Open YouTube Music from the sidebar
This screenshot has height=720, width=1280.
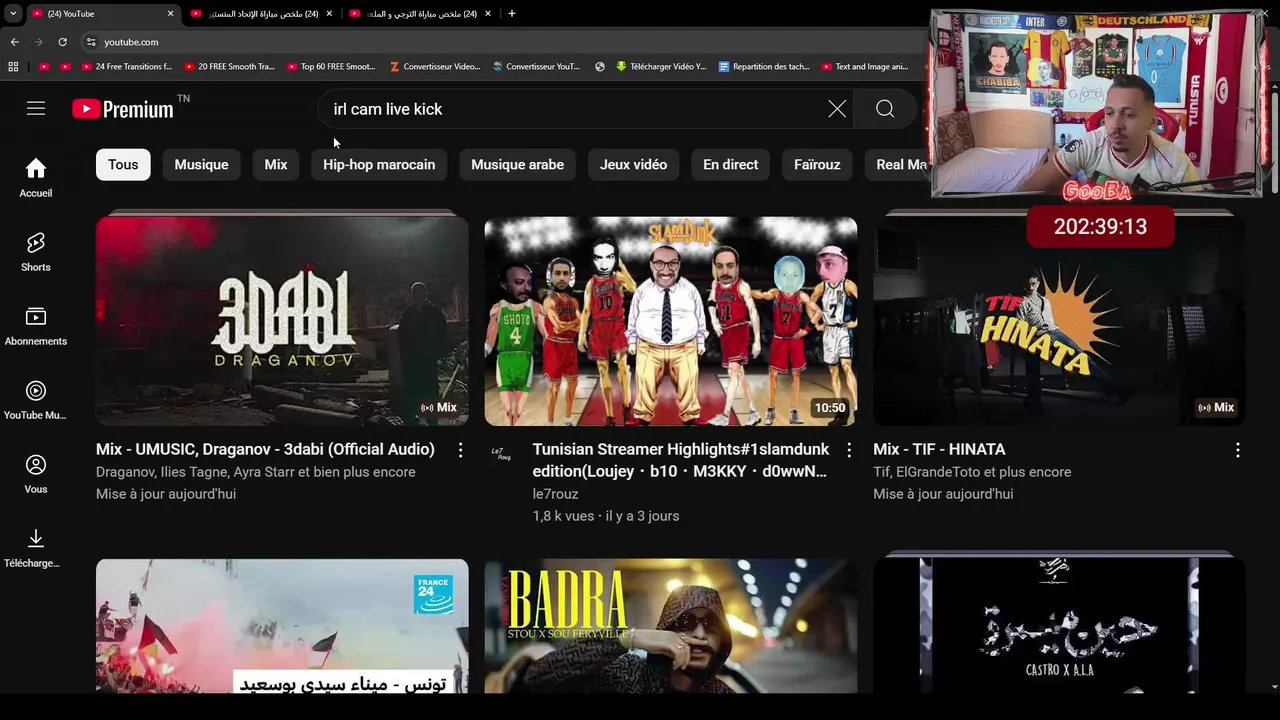(36, 400)
